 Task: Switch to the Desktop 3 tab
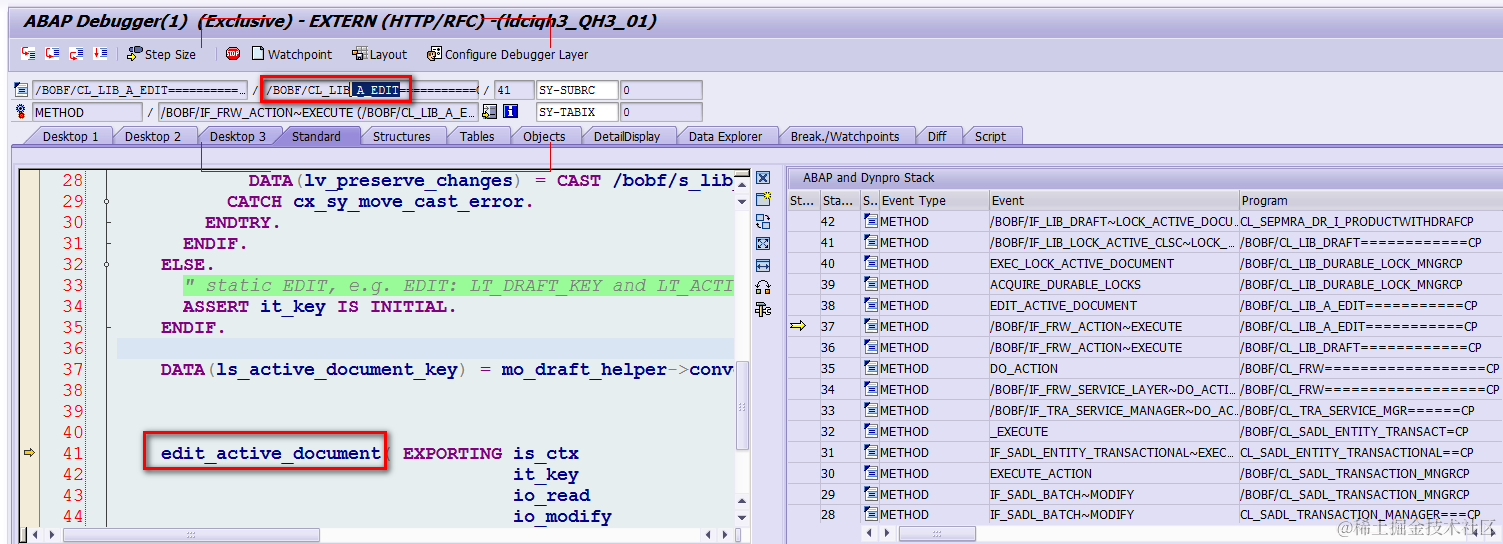[238, 136]
